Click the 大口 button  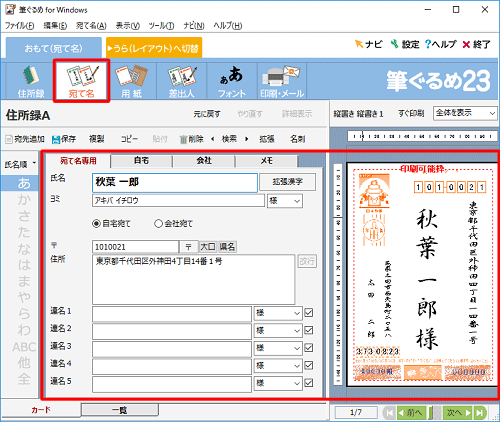(208, 247)
